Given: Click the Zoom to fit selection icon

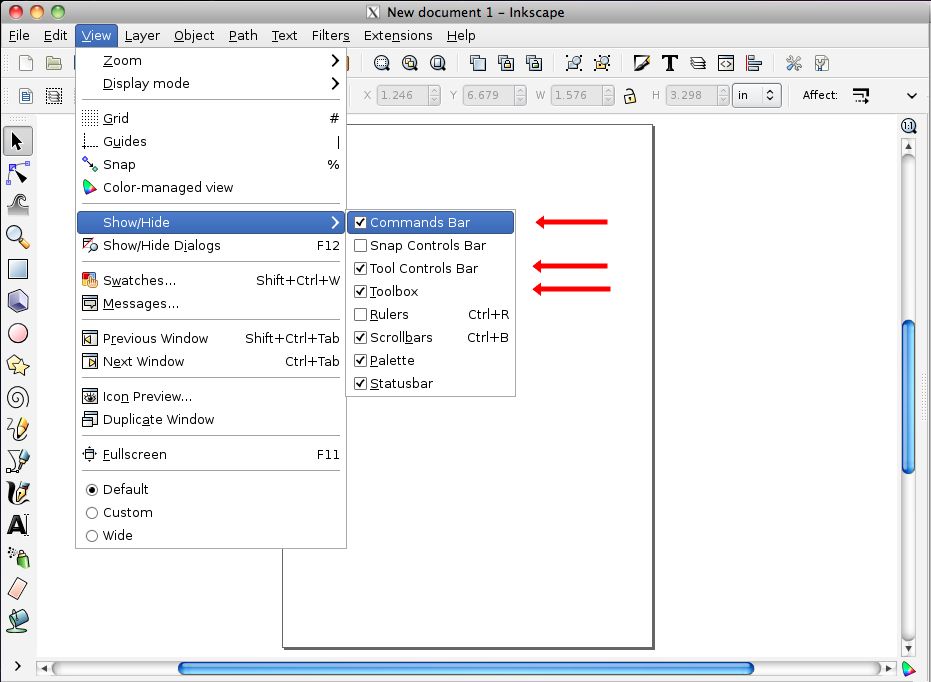Looking at the screenshot, I should point(382,63).
